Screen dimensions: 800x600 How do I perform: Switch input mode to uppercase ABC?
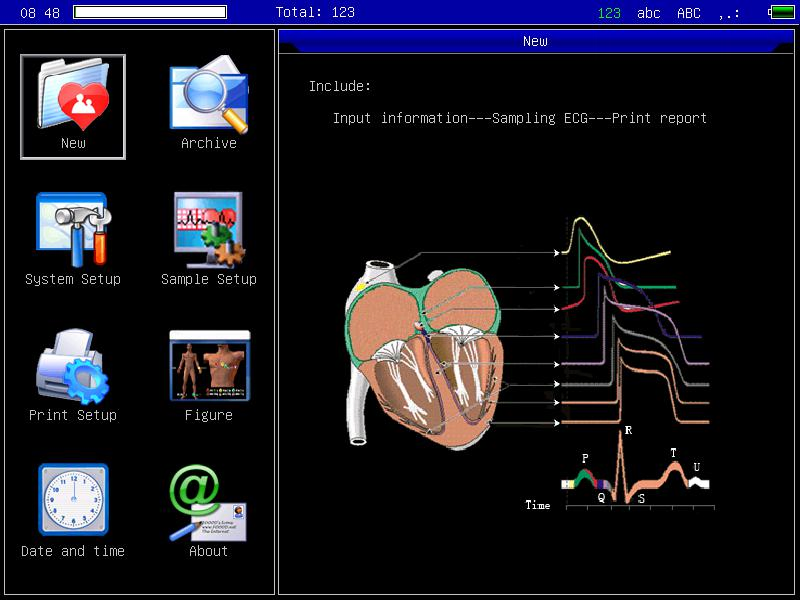pos(687,13)
